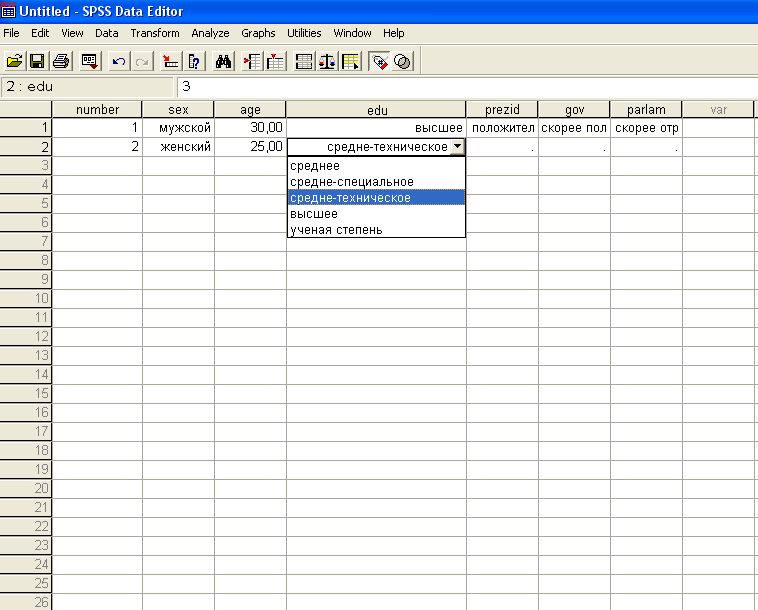Select the 'sex' column header
The width and height of the screenshot is (758, 610).
point(178,110)
